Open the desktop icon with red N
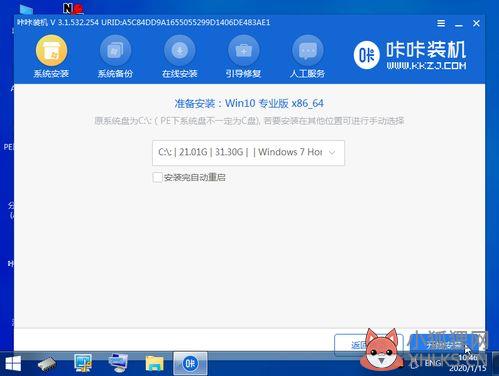 (x=73, y=8)
